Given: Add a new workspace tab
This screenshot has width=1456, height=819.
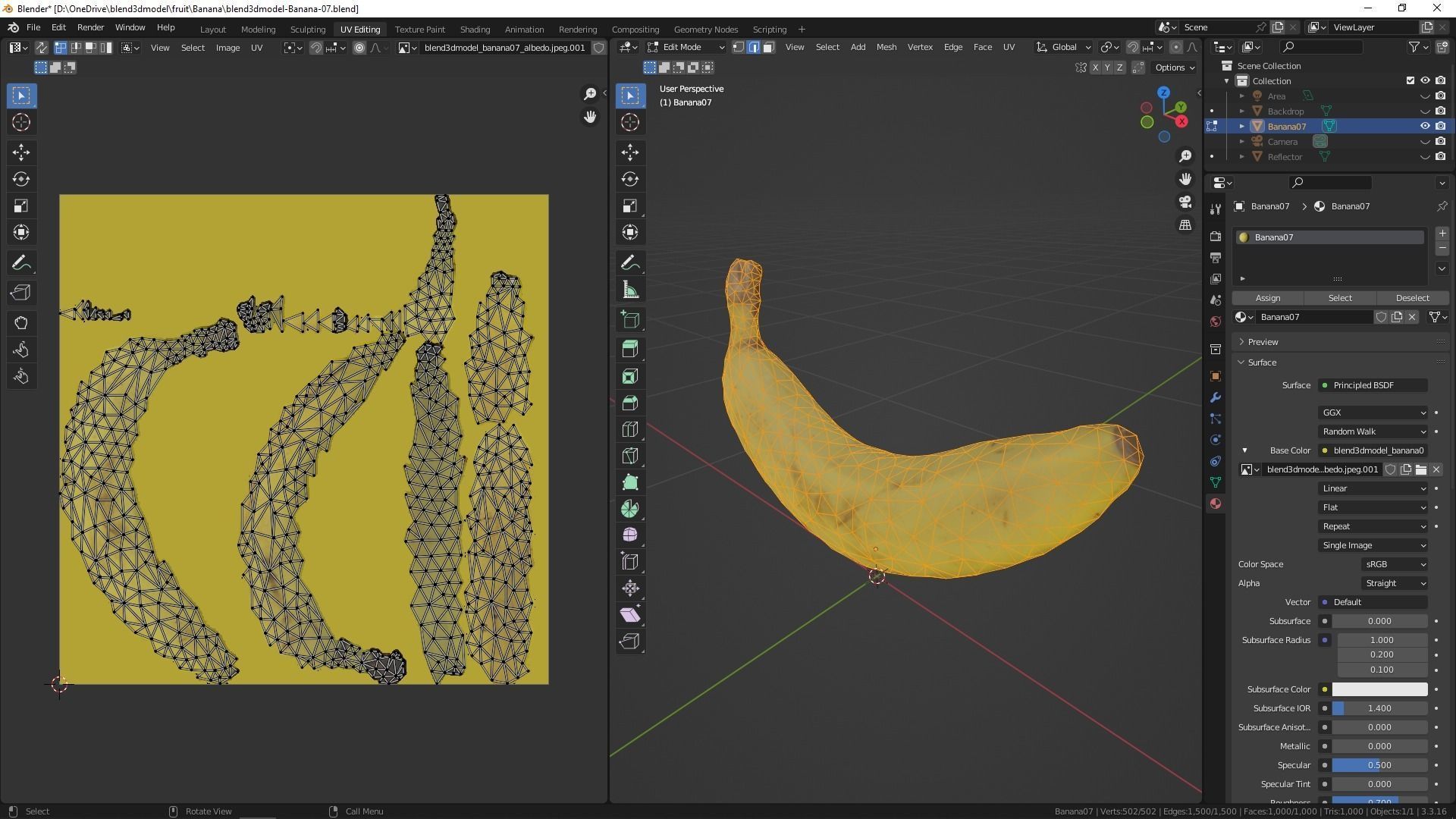Looking at the screenshot, I should (802, 30).
